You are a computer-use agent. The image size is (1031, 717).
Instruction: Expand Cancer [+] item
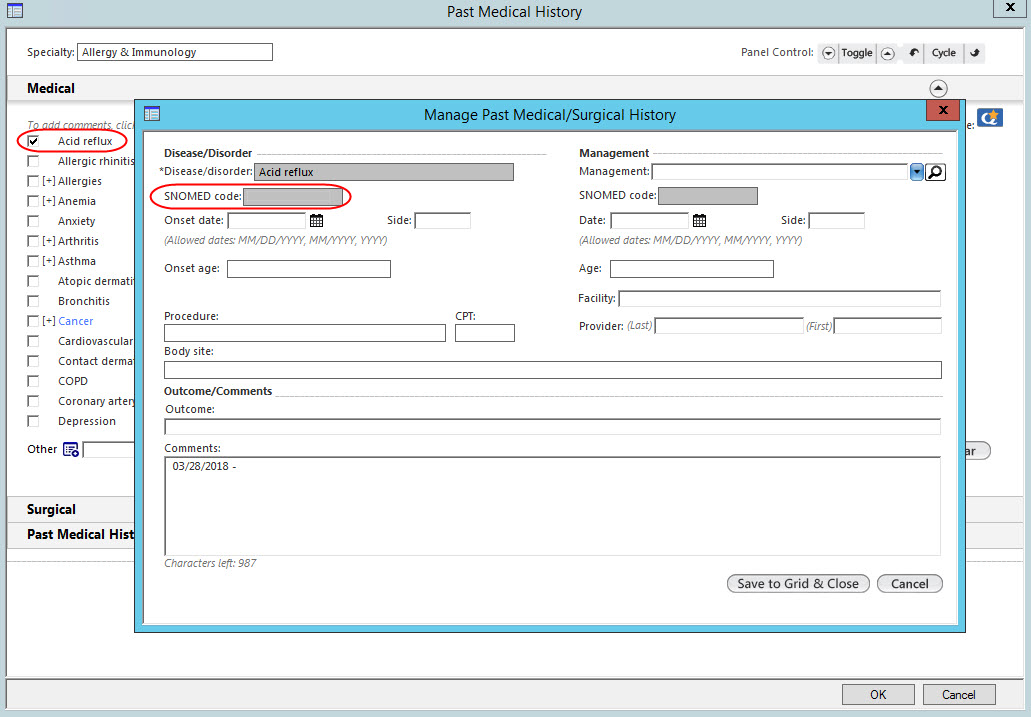pos(49,321)
